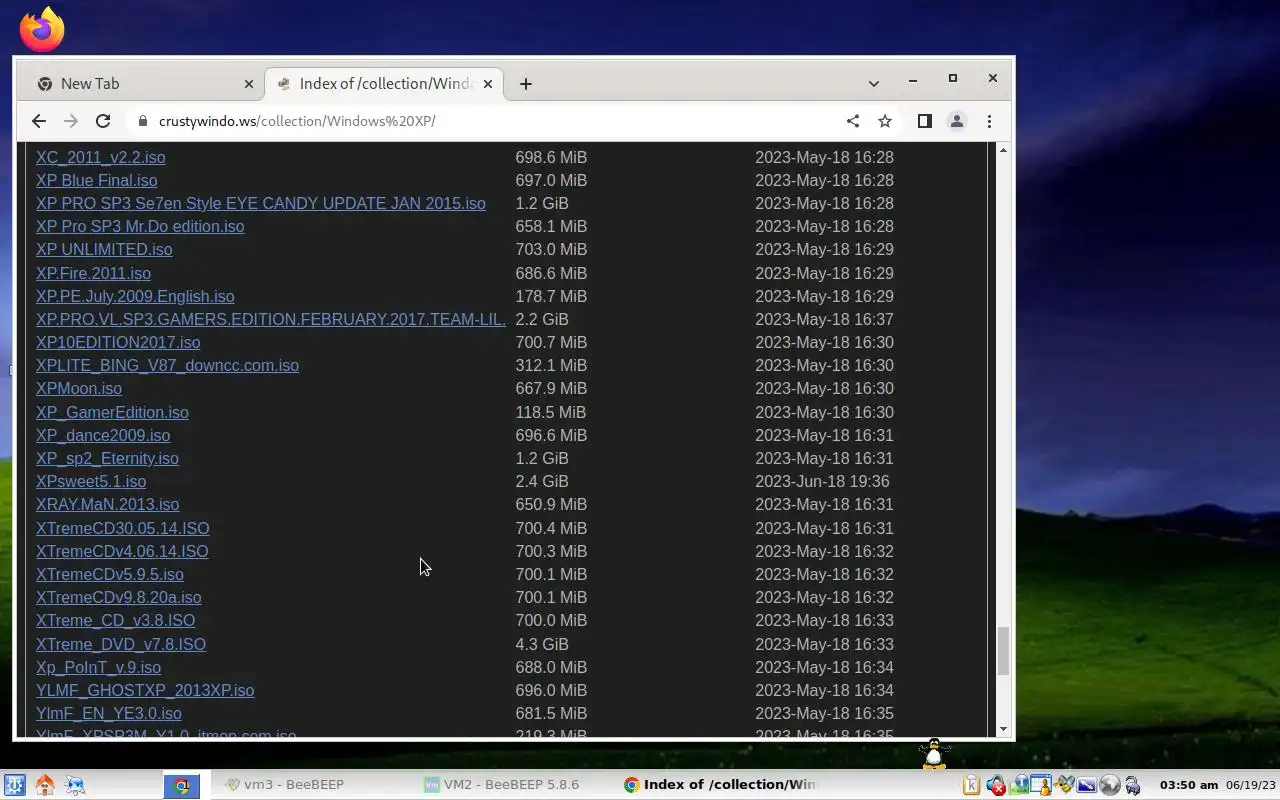Click the XP_dance2009.iso link

click(103, 435)
